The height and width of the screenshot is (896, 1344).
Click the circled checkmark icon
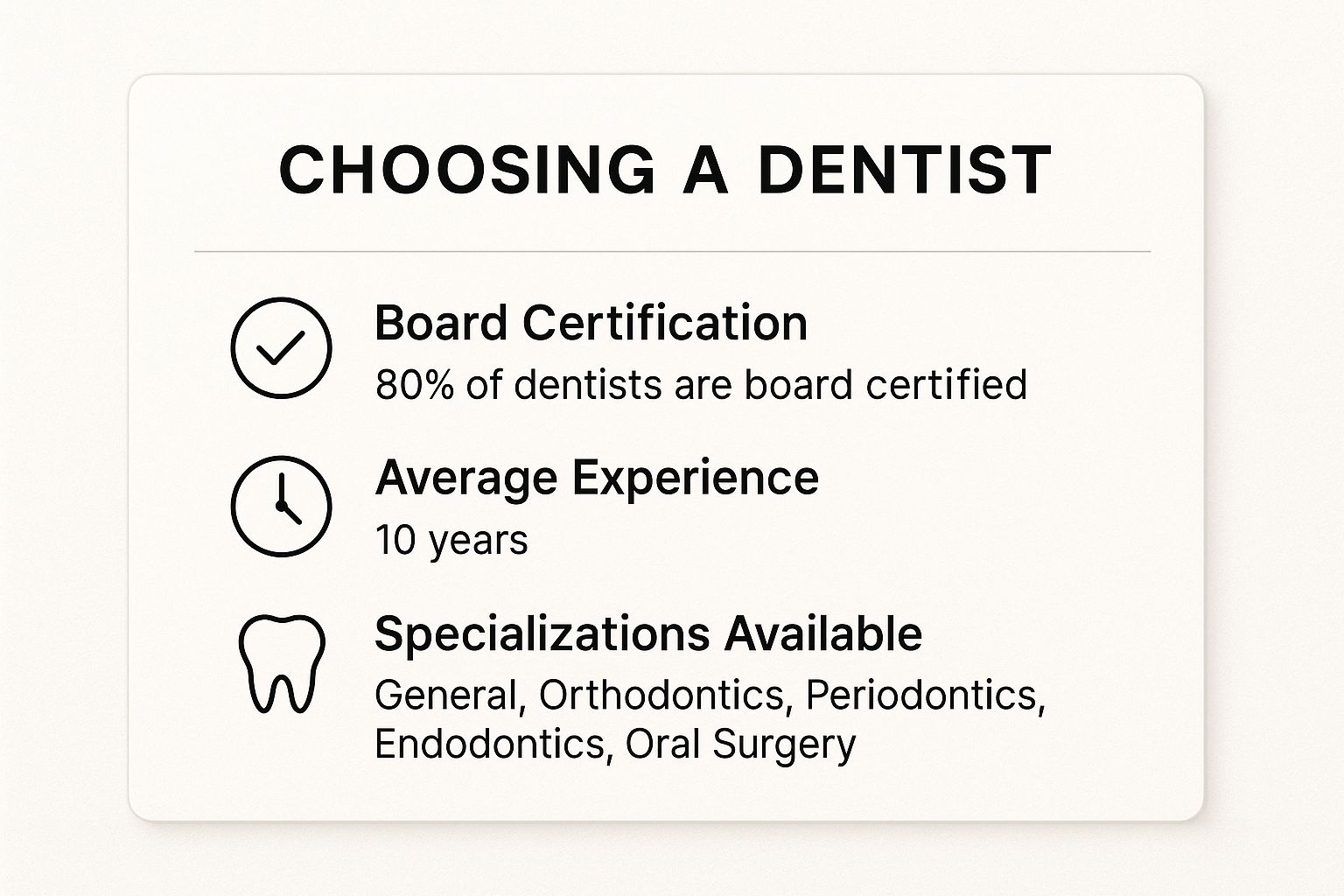click(x=281, y=347)
